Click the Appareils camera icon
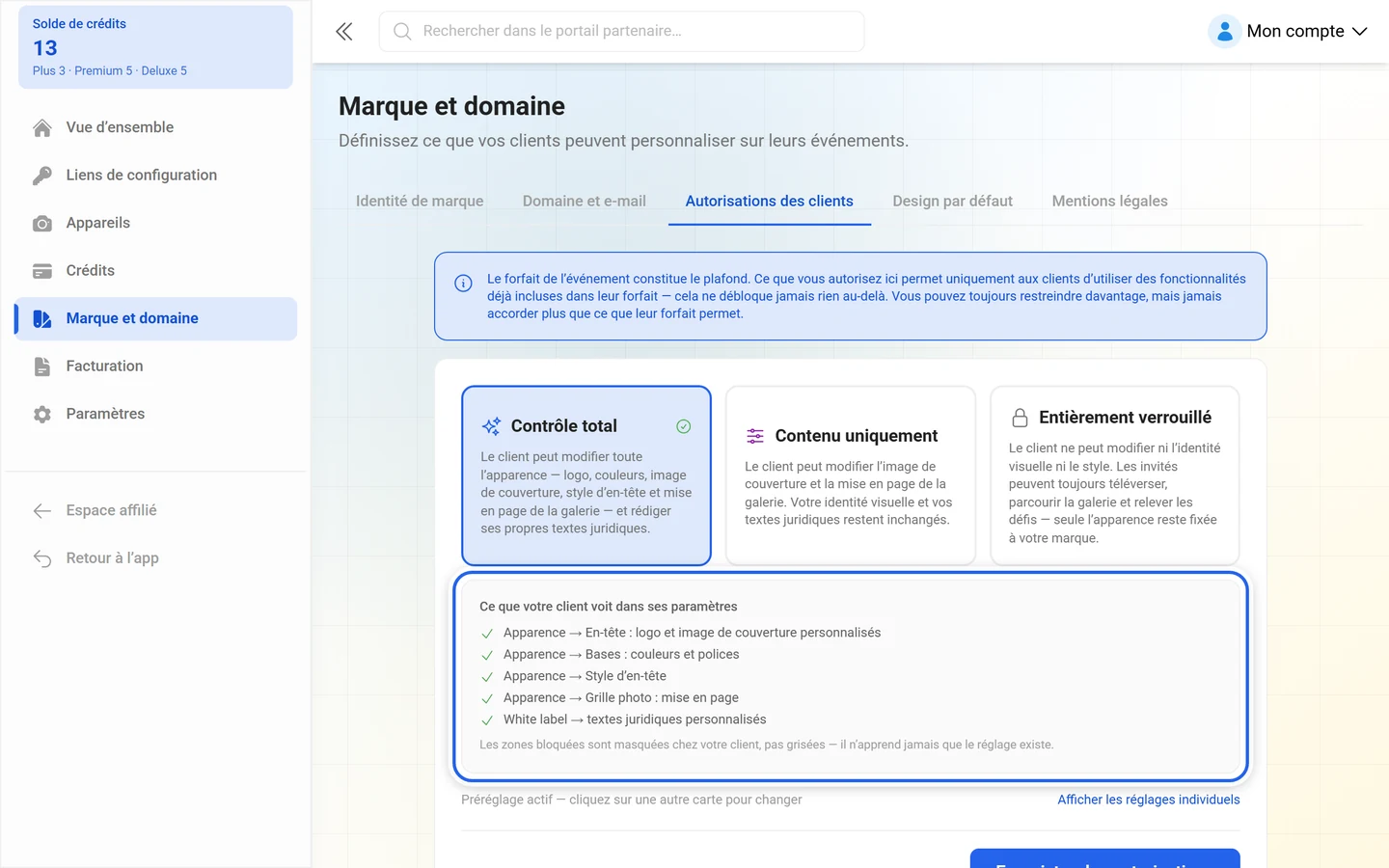This screenshot has height=868, width=1389. click(42, 224)
